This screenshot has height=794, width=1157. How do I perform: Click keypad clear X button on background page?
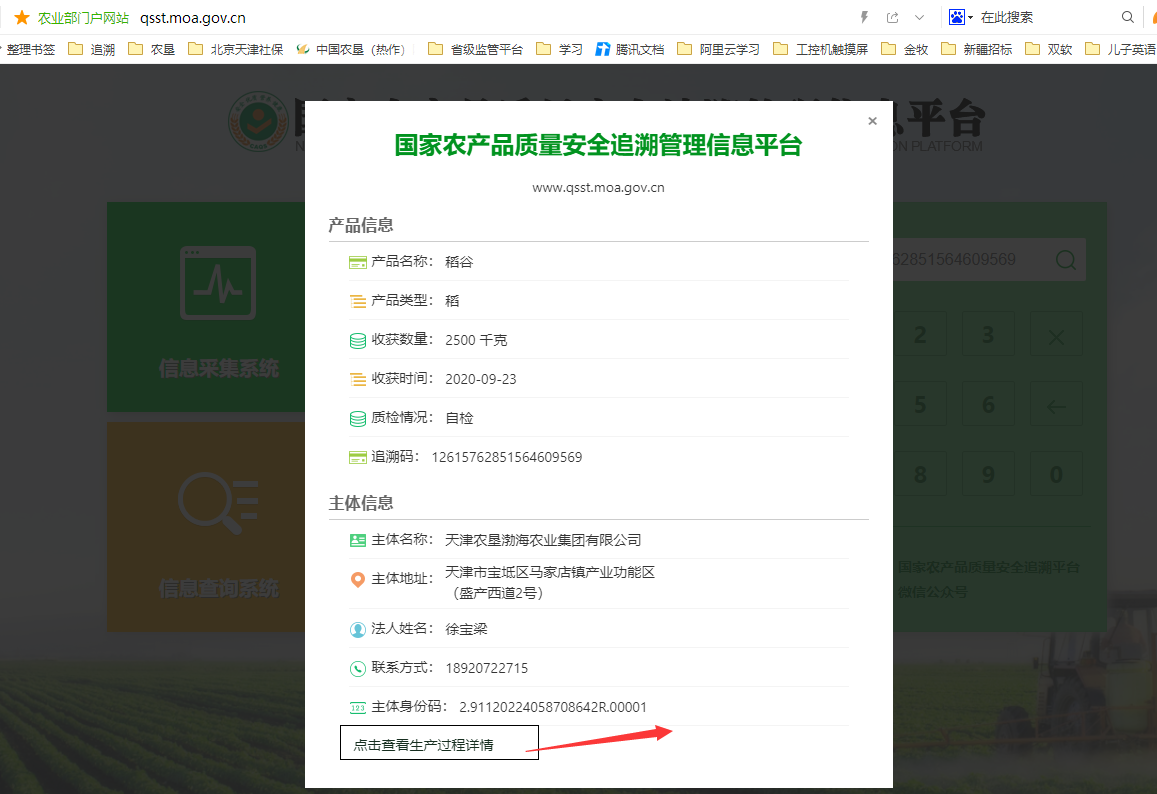pyautogui.click(x=1056, y=336)
